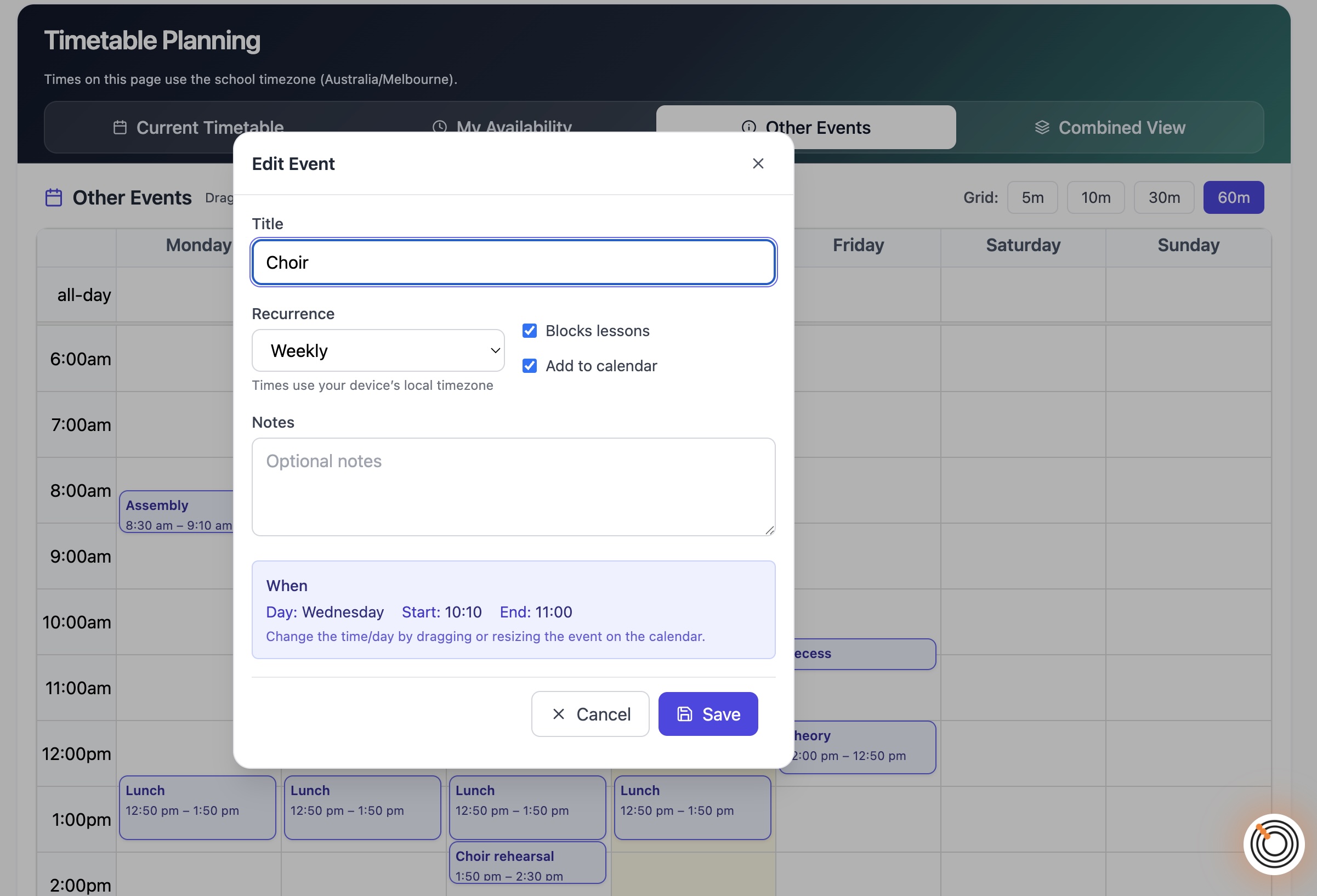Click the all-day row label
Image resolution: width=1317 pixels, height=896 pixels.
pos(84,294)
